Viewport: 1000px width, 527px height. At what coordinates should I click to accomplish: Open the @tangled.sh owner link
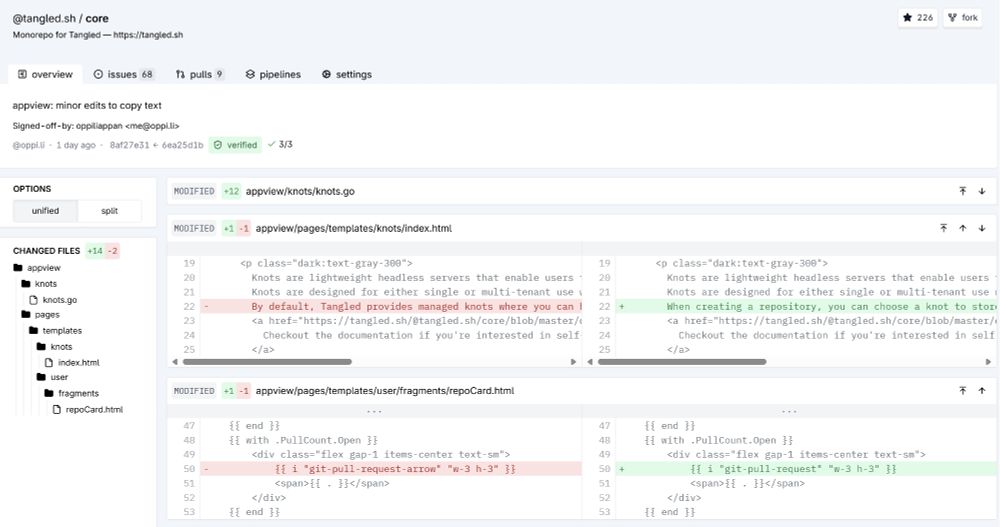click(44, 19)
